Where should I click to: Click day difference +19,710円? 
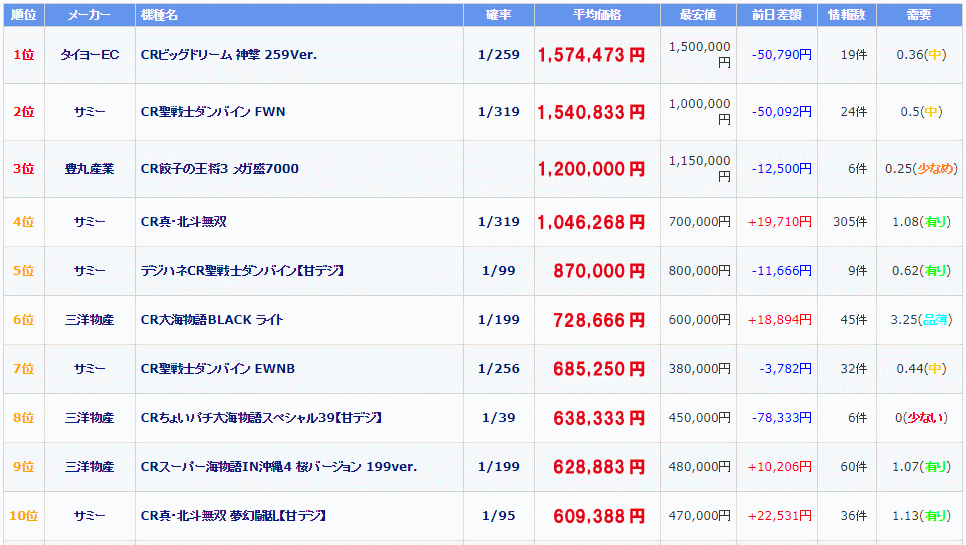pyautogui.click(x=780, y=222)
